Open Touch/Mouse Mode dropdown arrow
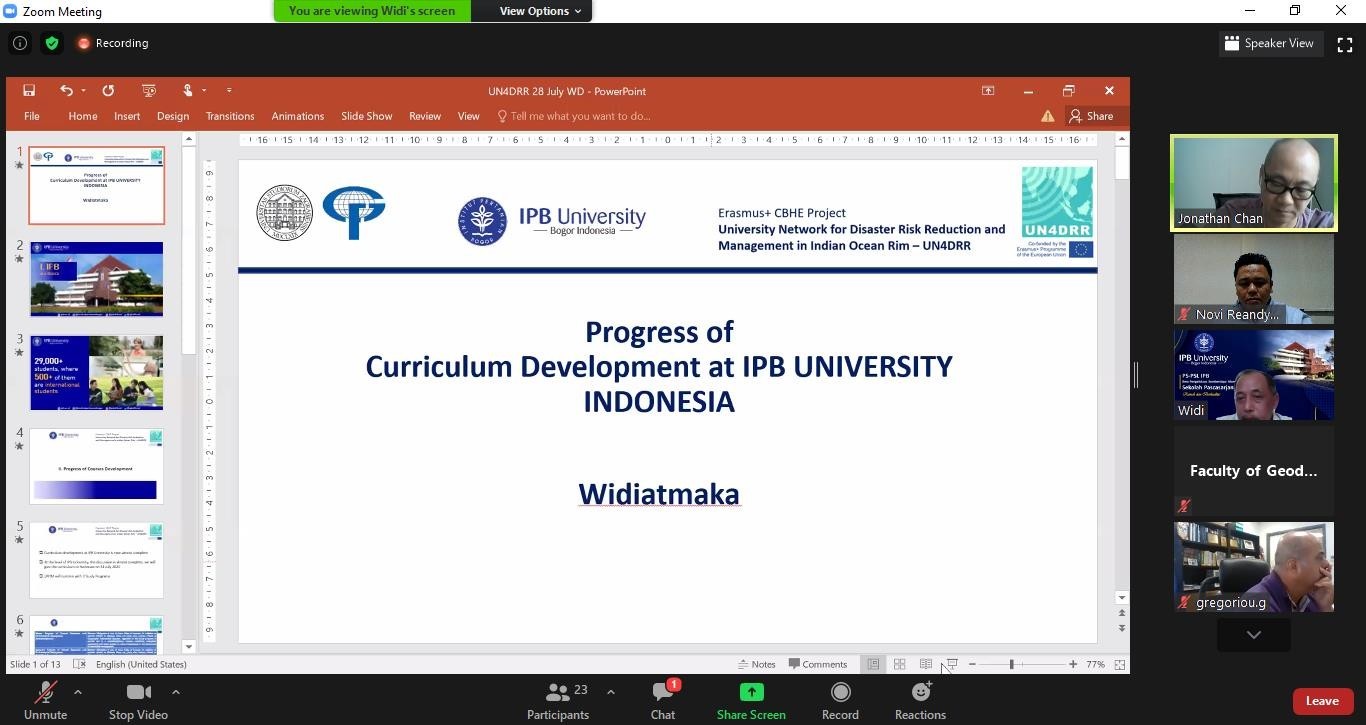The image size is (1366, 725). pos(204,91)
